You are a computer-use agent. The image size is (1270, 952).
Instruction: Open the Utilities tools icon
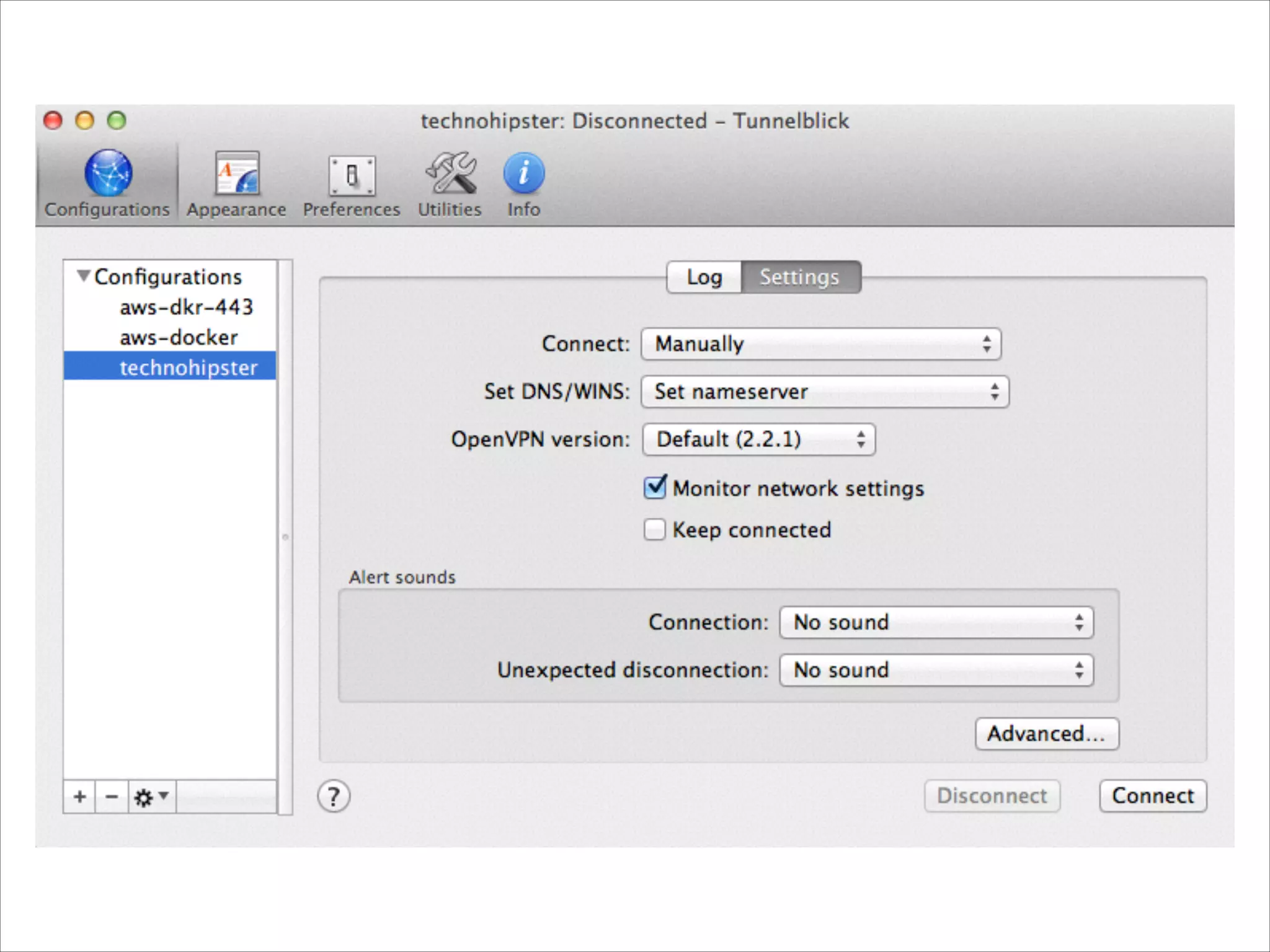(x=450, y=174)
